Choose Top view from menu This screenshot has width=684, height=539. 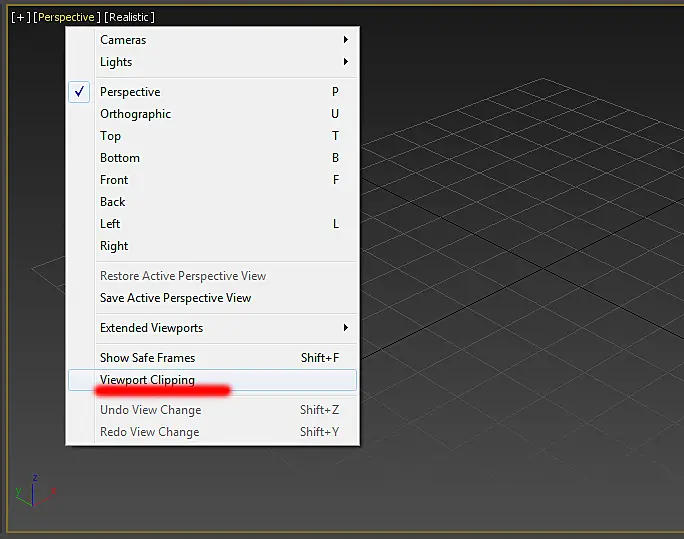pos(212,136)
